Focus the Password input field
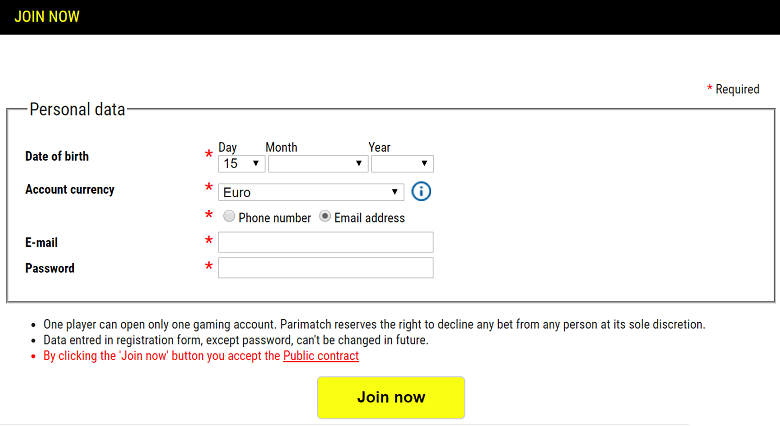The height and width of the screenshot is (426, 780). tap(326, 267)
